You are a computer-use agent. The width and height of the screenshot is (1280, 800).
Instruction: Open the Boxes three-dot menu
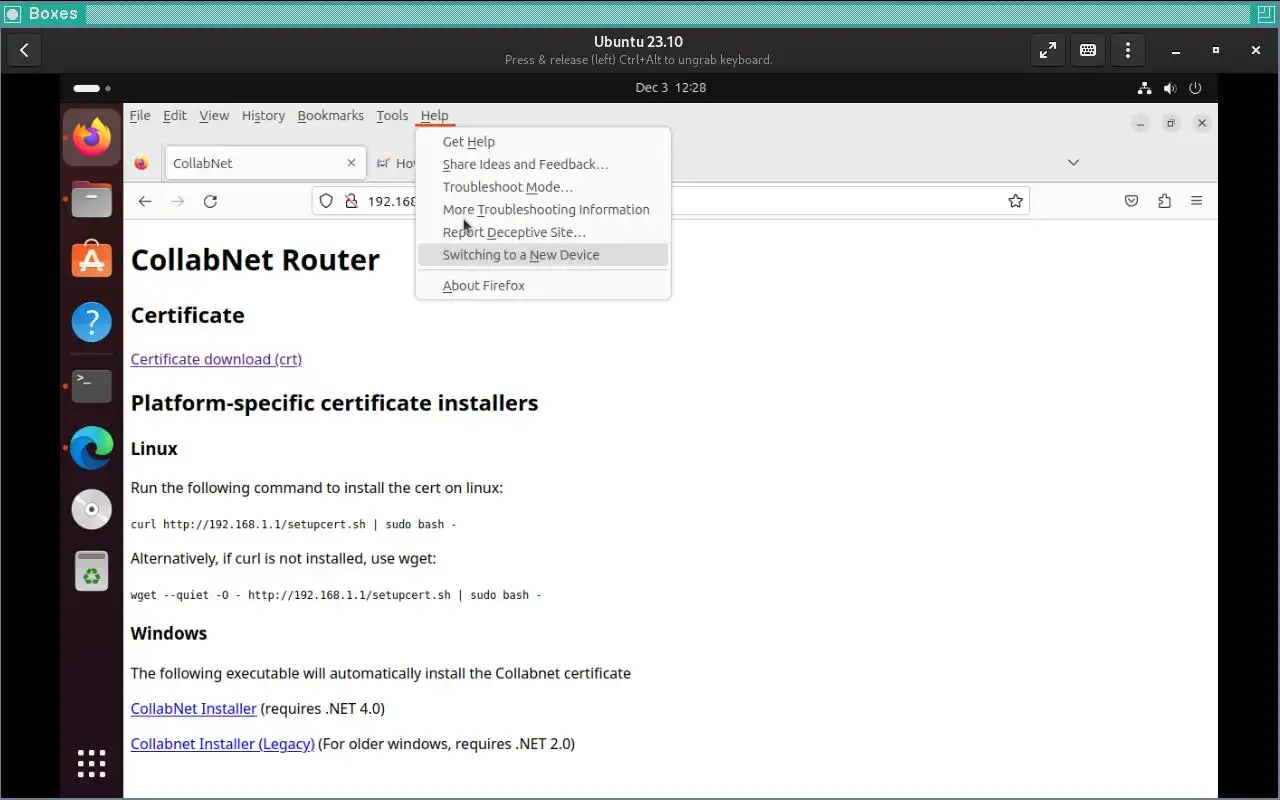(x=1128, y=50)
